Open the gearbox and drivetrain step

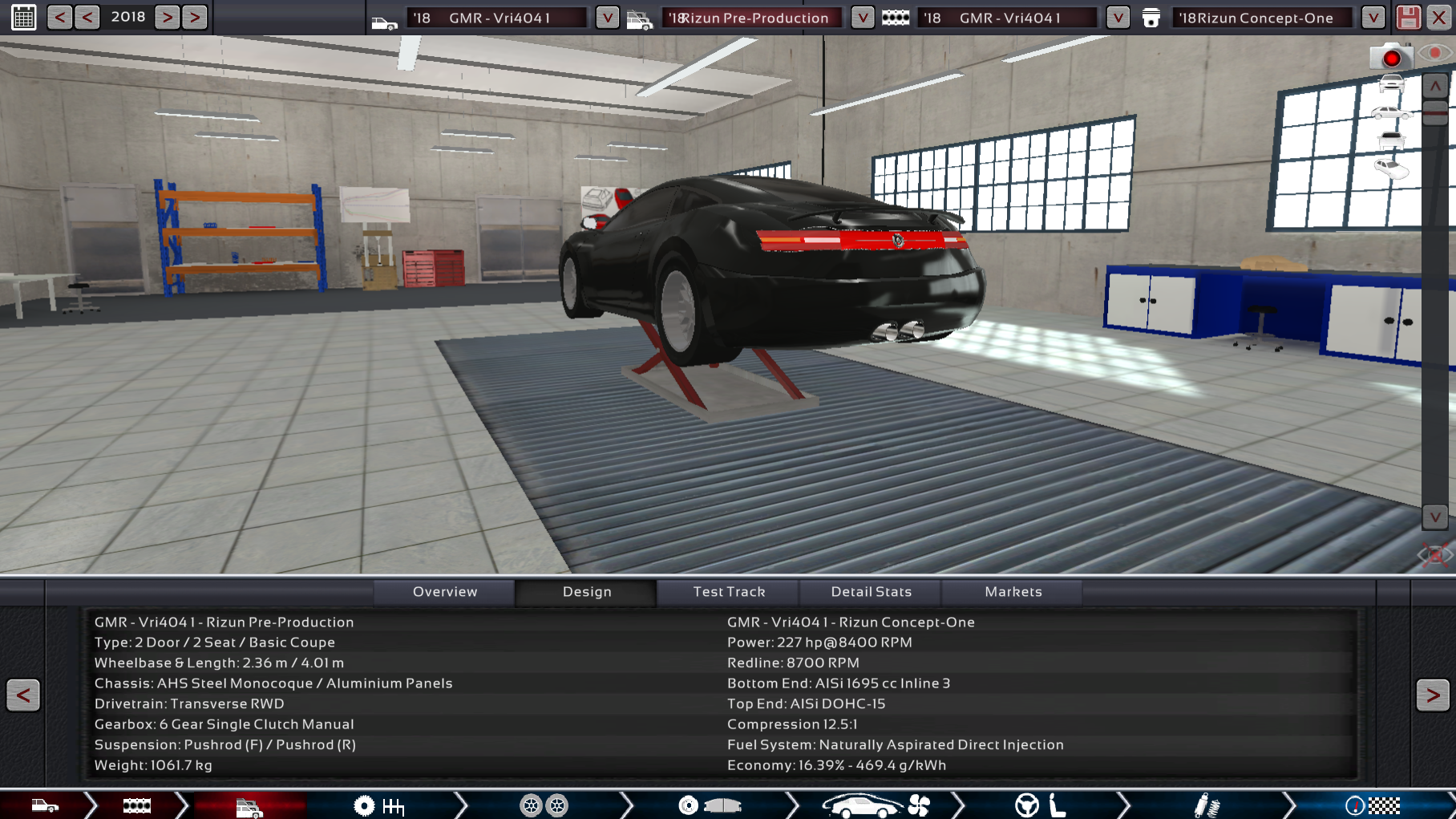[x=378, y=805]
